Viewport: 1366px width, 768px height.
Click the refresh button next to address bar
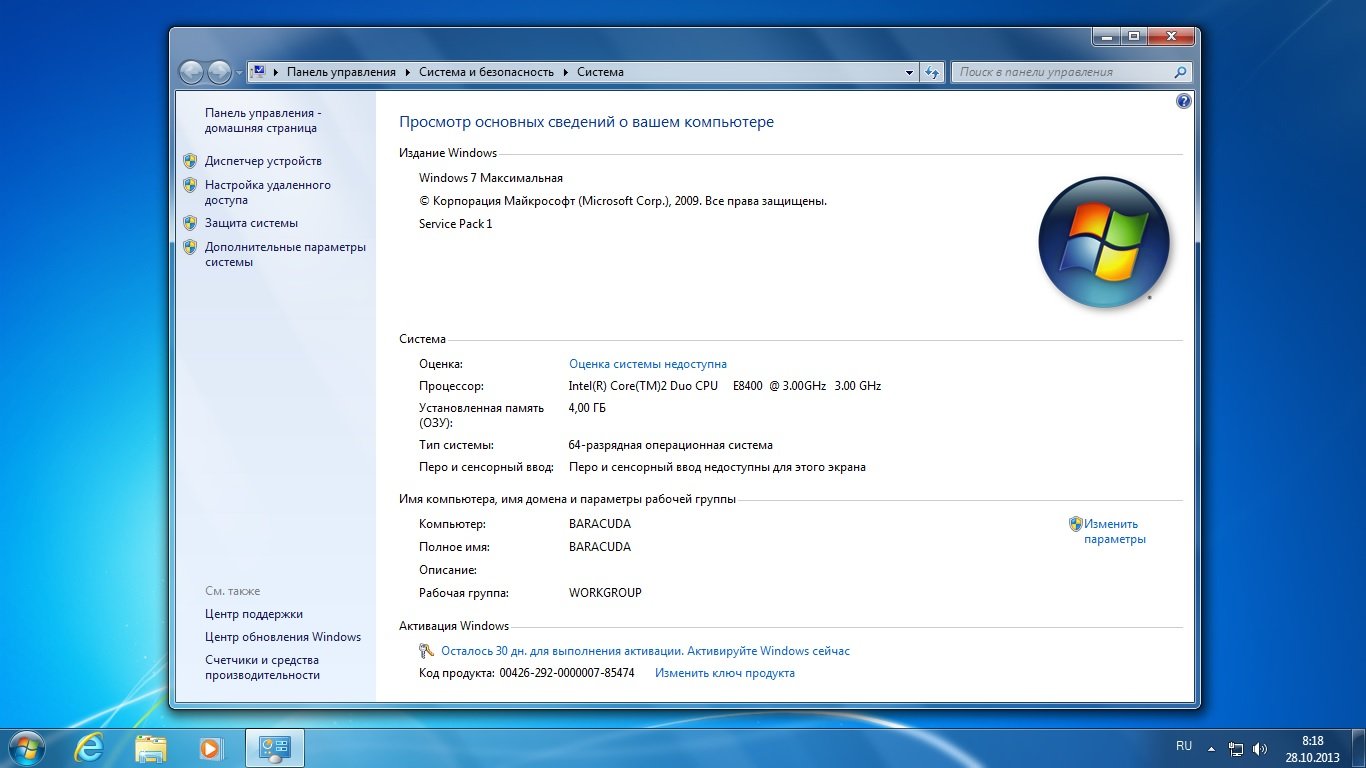pyautogui.click(x=933, y=72)
